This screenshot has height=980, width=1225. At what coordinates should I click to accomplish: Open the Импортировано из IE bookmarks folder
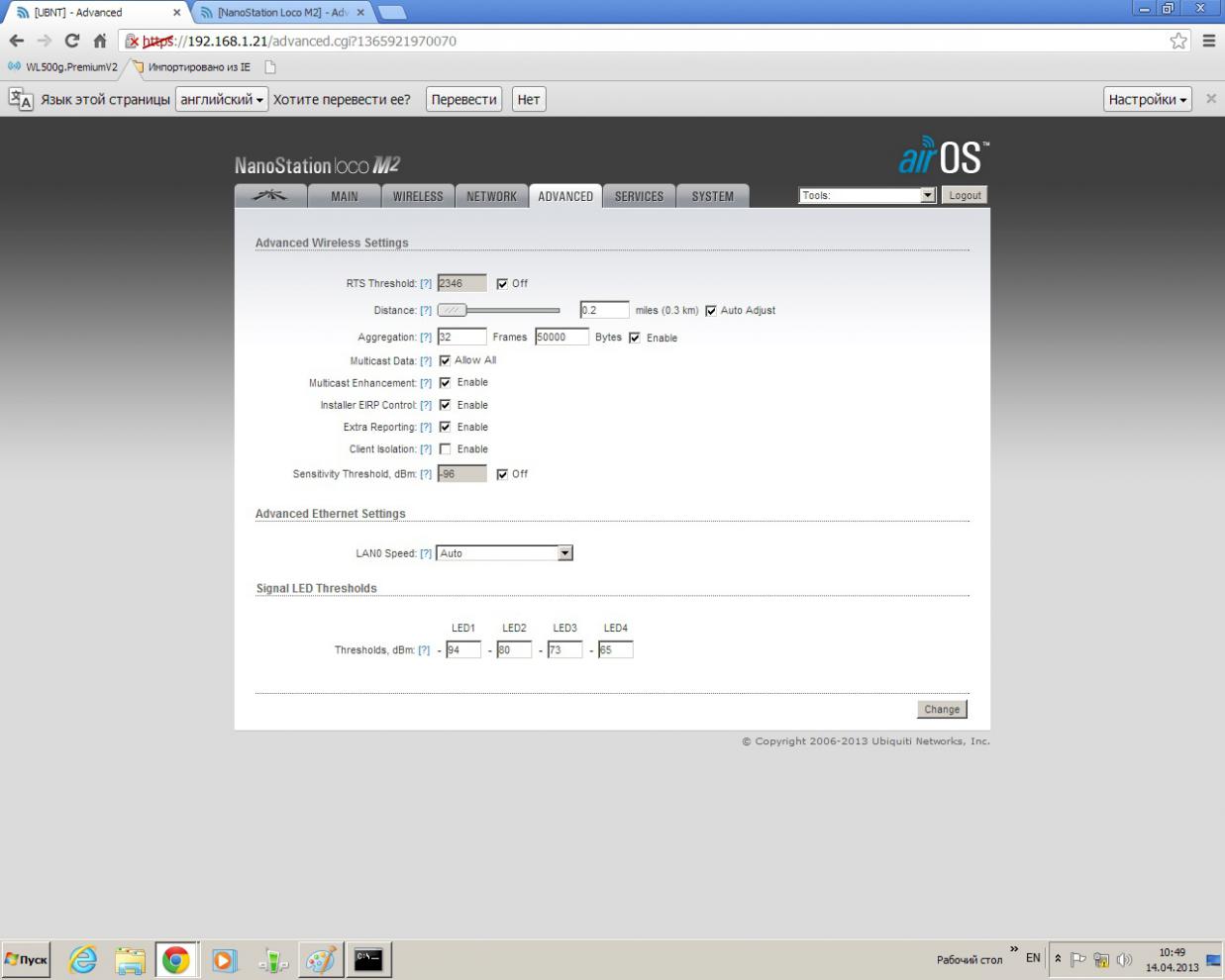point(191,67)
